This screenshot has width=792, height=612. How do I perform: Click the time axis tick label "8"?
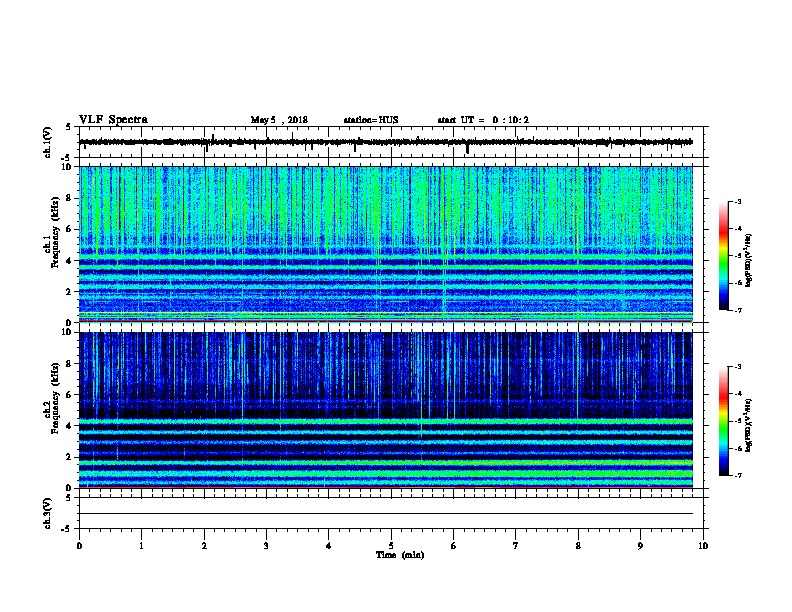578,546
